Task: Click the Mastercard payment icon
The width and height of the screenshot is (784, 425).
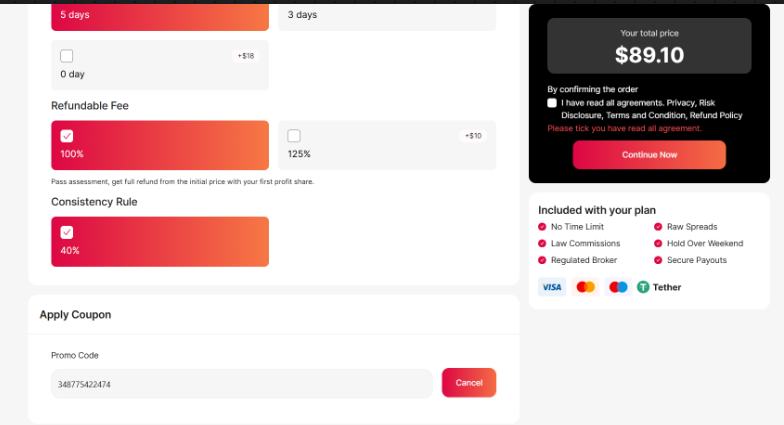Action: pos(585,287)
